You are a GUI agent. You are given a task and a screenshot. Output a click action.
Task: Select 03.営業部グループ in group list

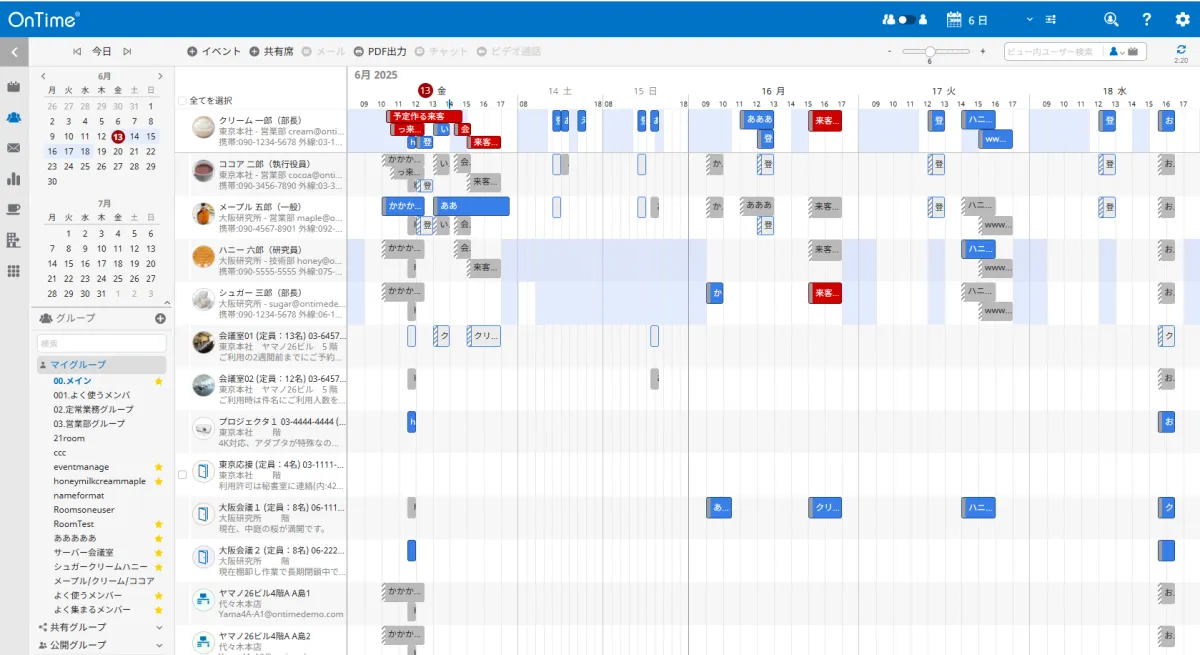(89, 424)
